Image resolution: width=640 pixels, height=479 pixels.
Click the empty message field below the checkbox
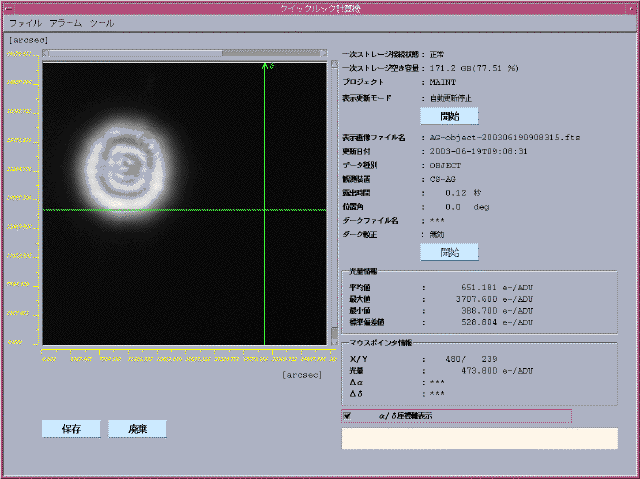point(480,439)
